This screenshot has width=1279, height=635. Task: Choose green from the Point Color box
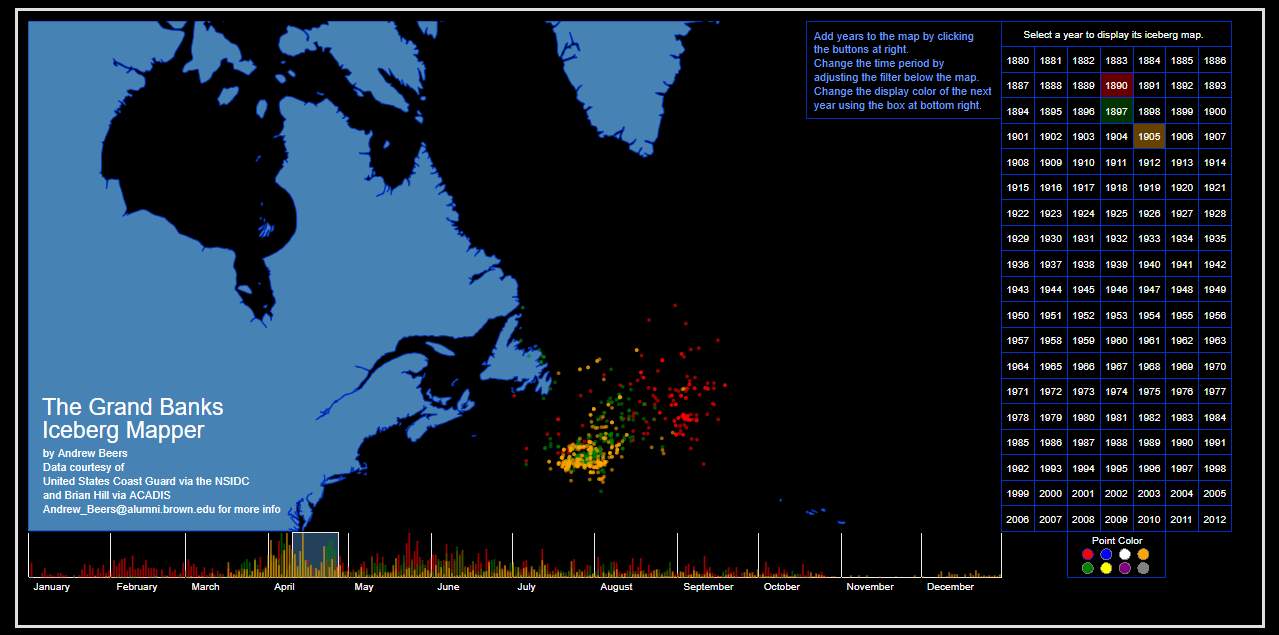click(x=1088, y=567)
